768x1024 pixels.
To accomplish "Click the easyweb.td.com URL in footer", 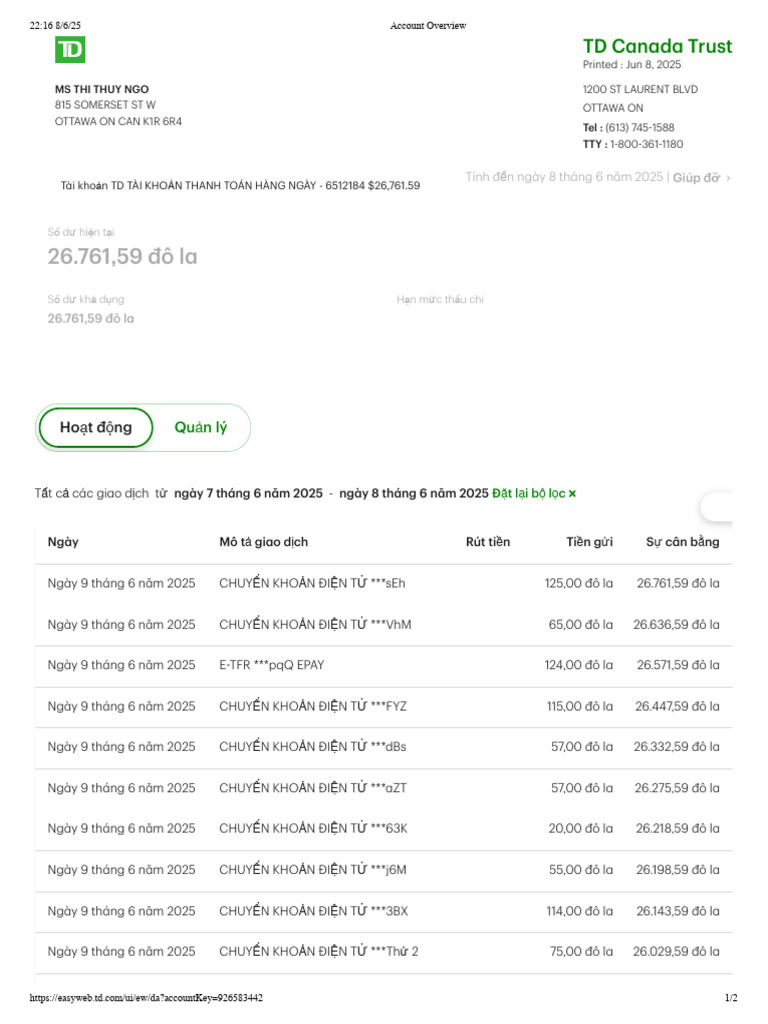I will (146, 998).
